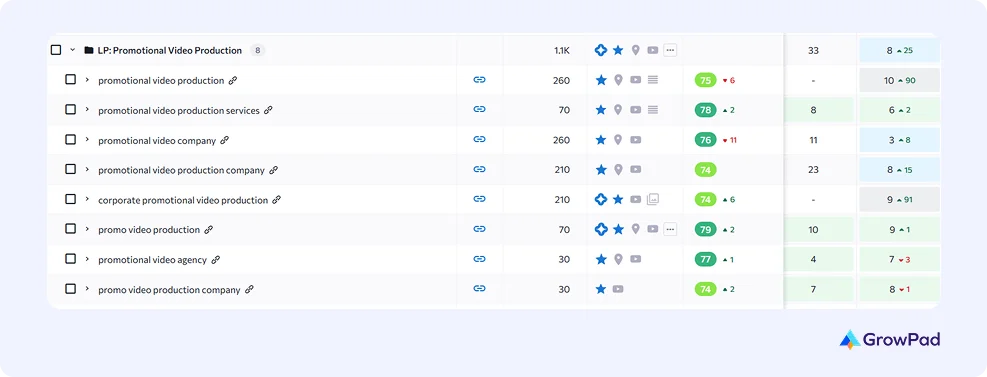Viewport: 987px width, 377px height.
Task: Click the keyword text 'promotional video agency'
Action: point(152,260)
